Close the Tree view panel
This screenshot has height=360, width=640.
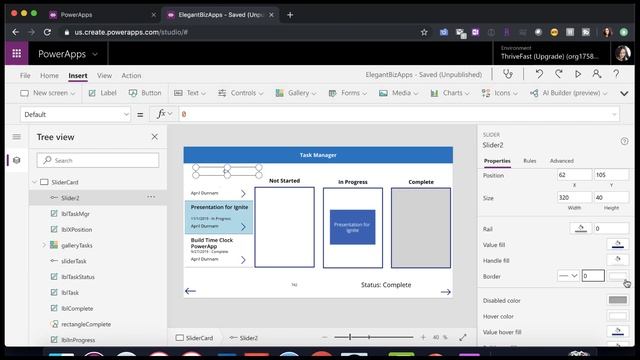pos(155,137)
